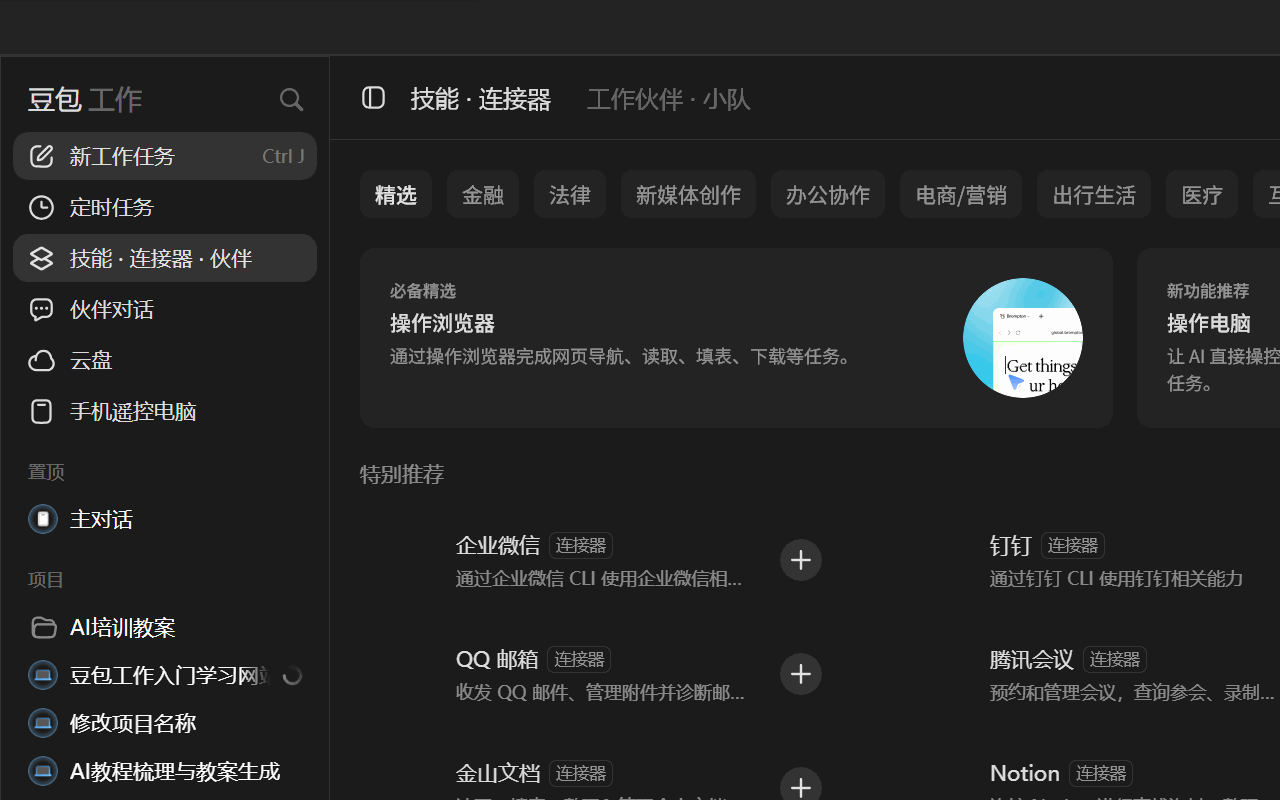Click the 豆包 工作 logo title
1280x800 pixels.
pyautogui.click(x=85, y=99)
